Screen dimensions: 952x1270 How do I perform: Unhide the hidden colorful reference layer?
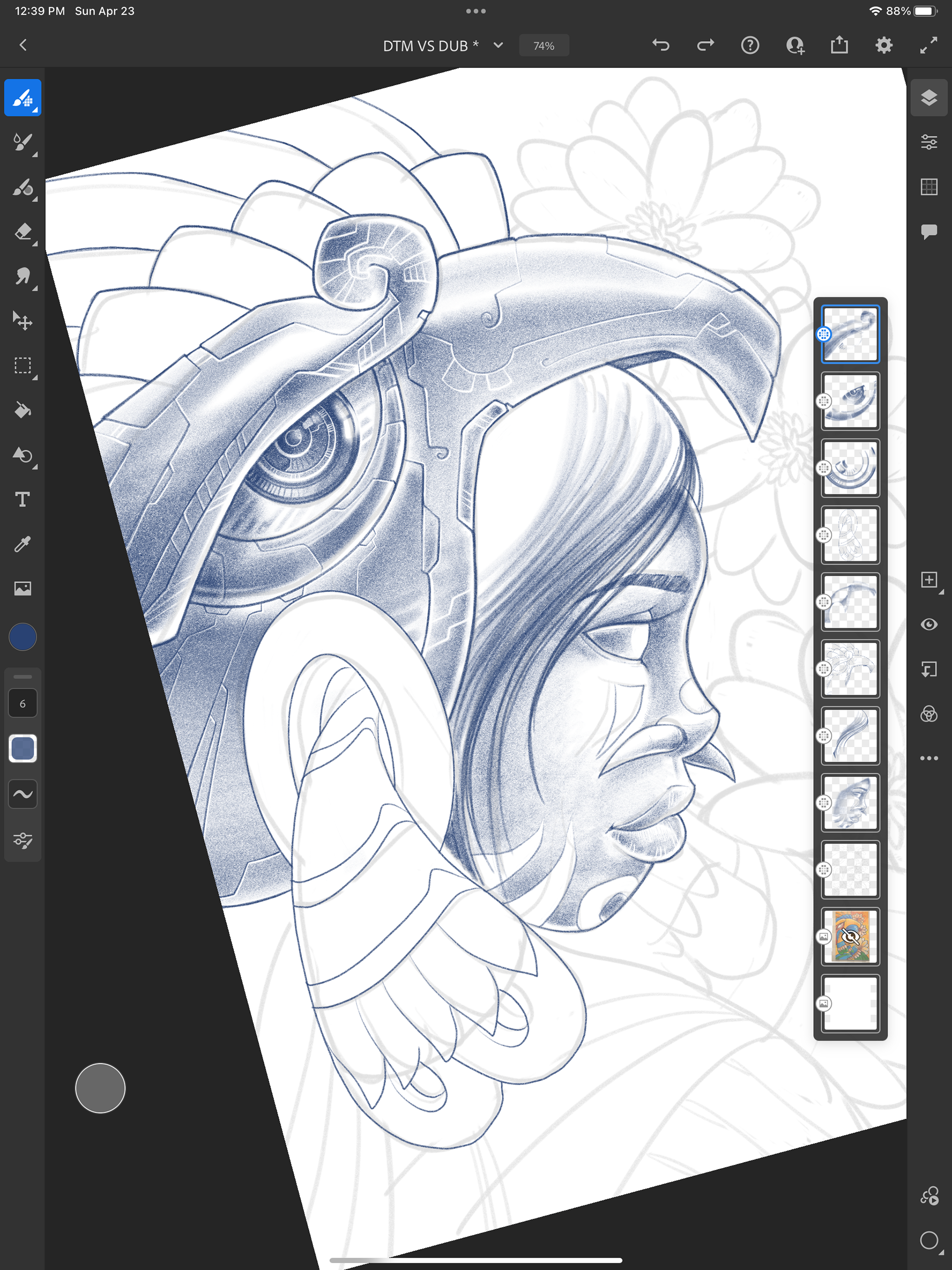pos(850,936)
